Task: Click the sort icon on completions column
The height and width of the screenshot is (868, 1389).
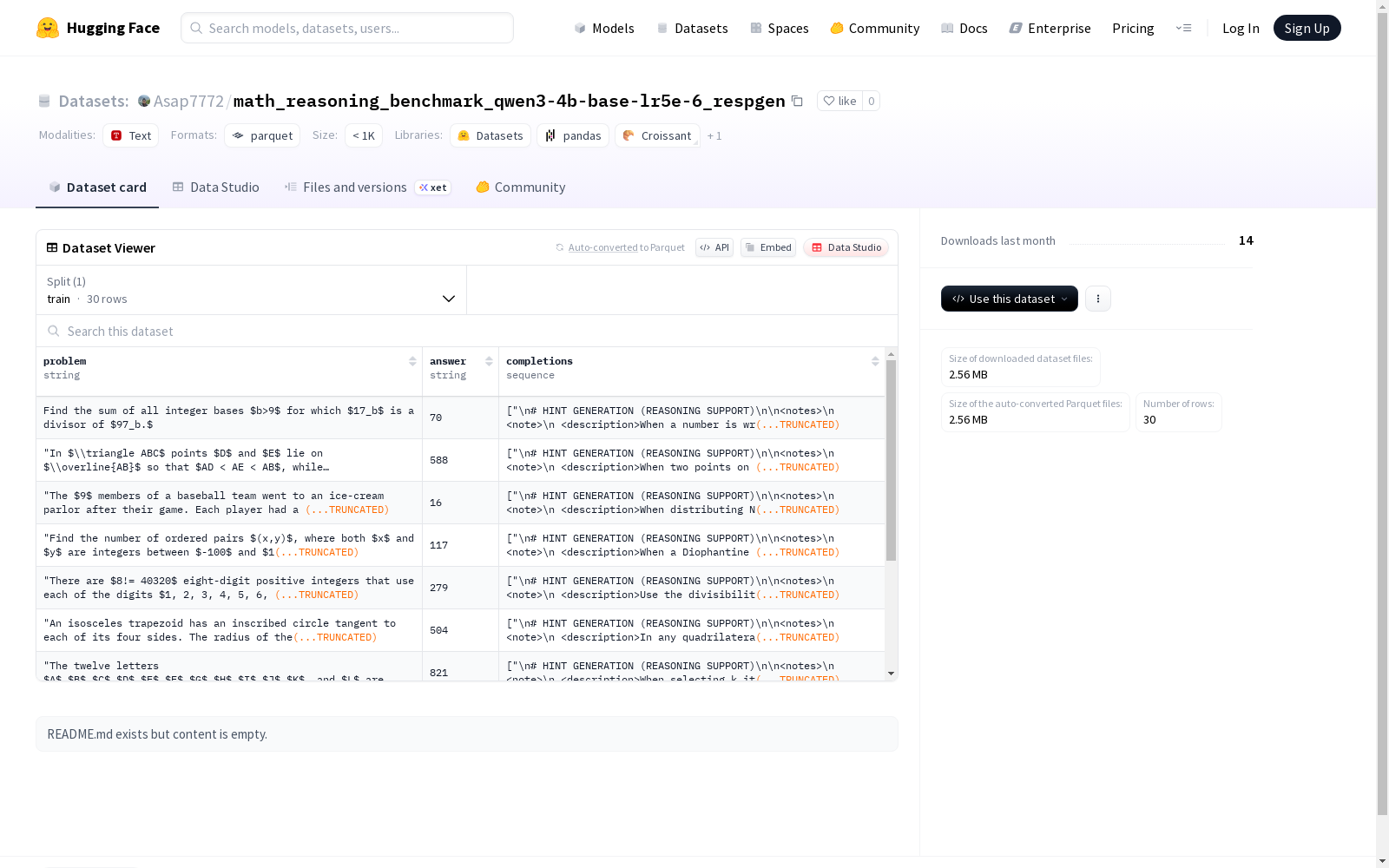Action: pos(875,361)
